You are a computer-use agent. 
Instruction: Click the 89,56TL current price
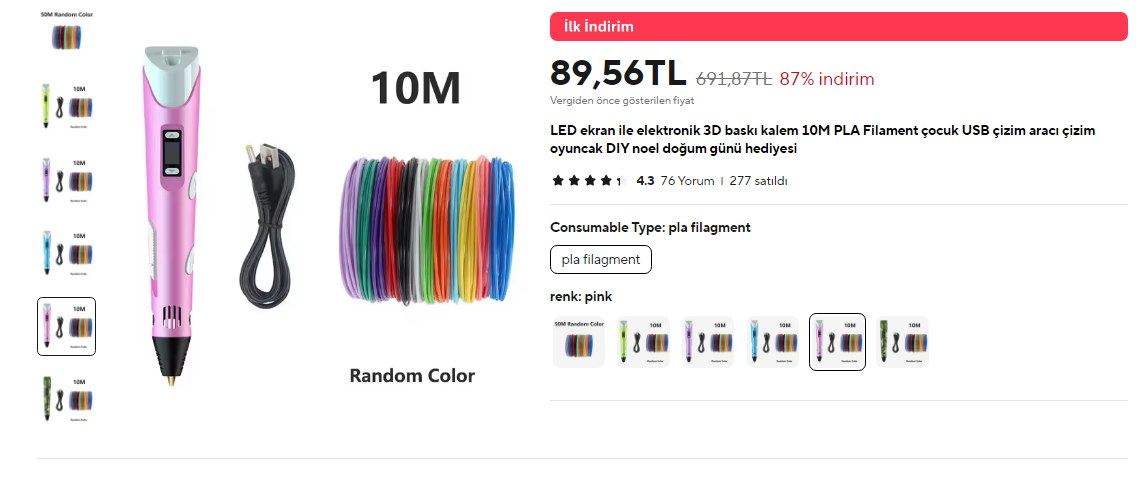tap(618, 73)
